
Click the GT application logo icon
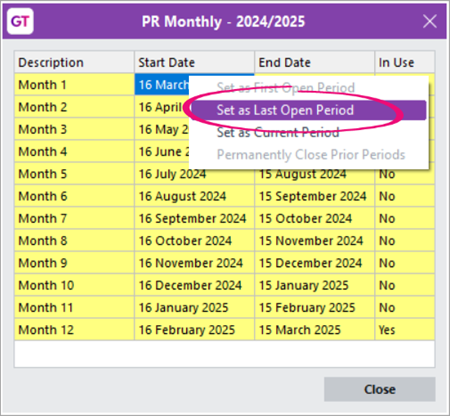pos(20,22)
